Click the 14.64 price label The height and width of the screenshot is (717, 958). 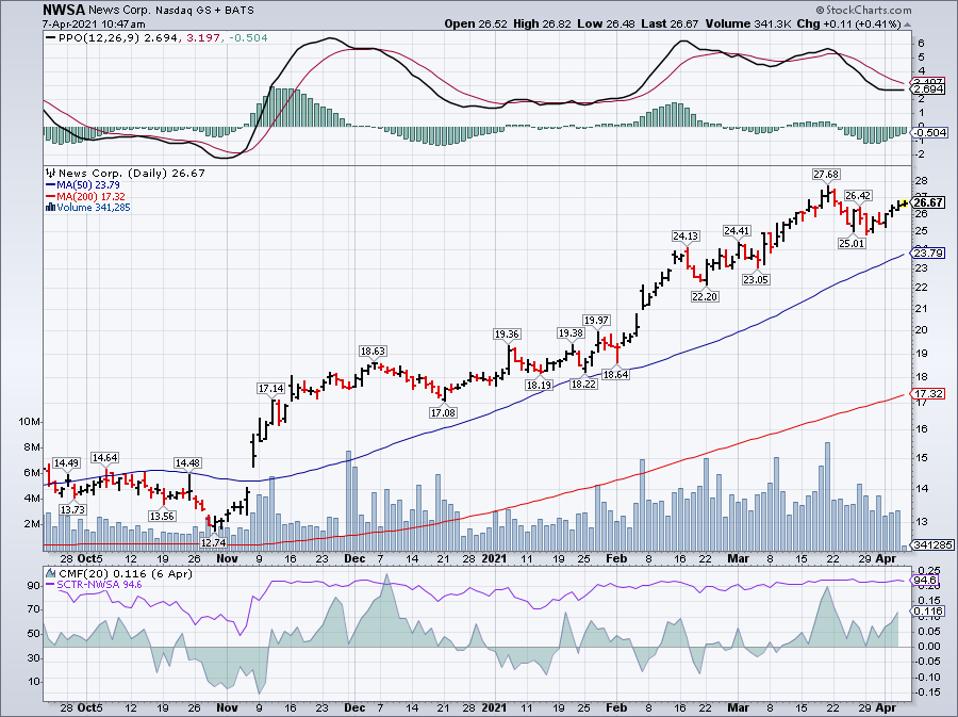click(x=105, y=457)
